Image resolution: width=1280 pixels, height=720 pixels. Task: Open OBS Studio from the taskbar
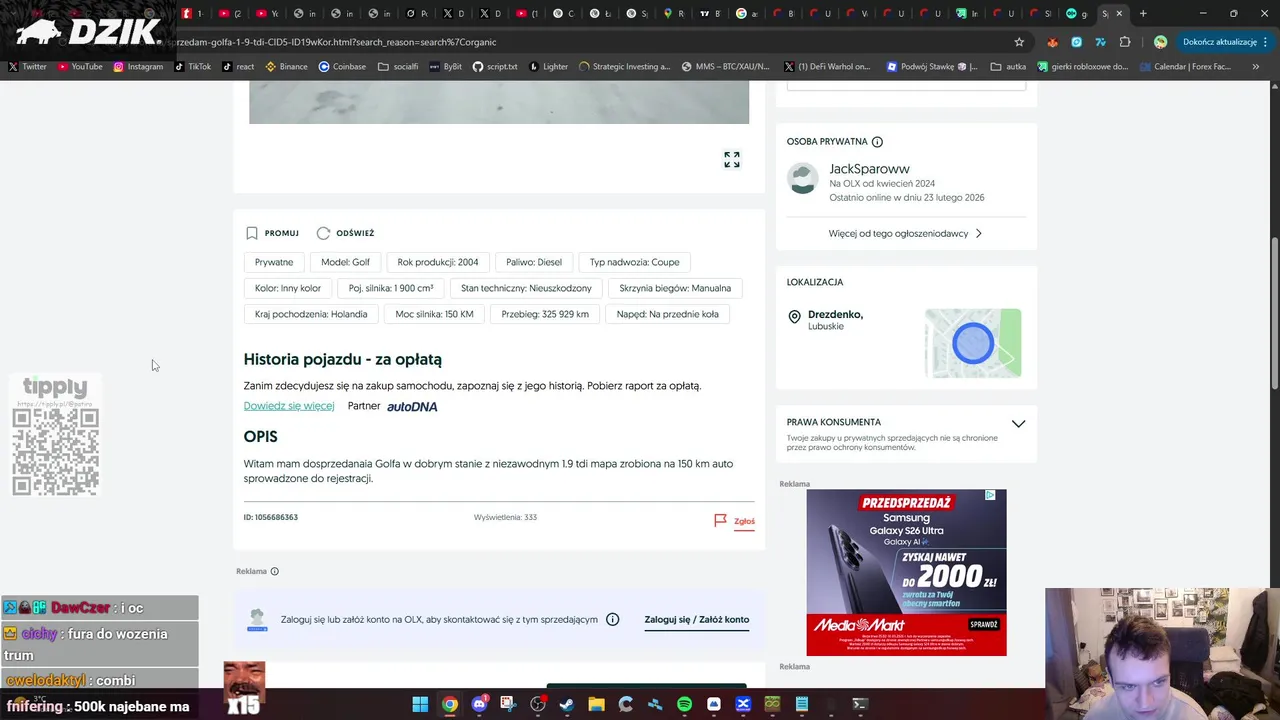click(538, 704)
